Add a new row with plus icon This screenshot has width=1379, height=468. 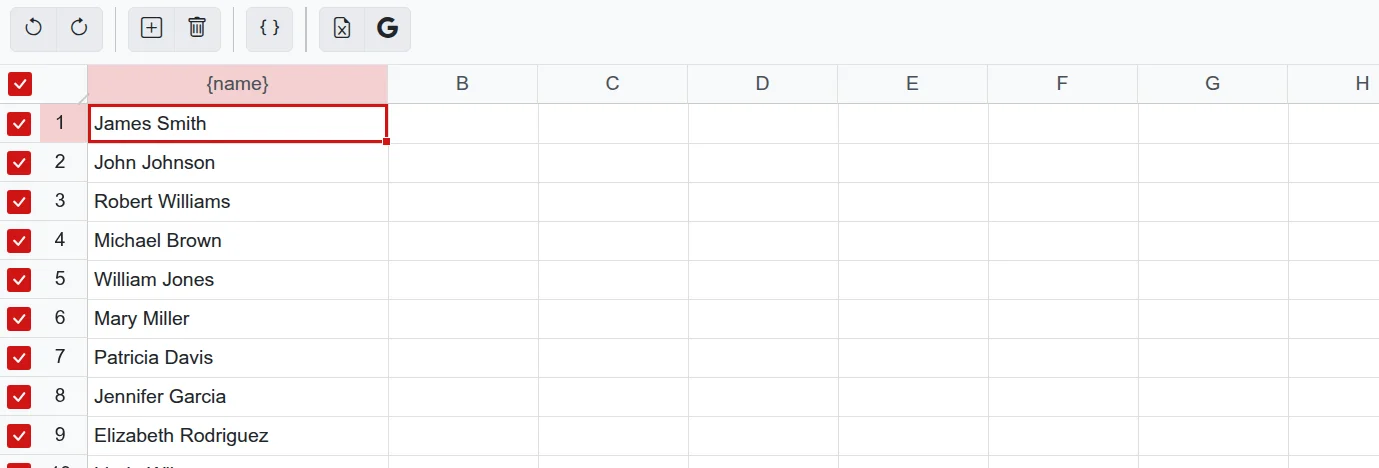pyautogui.click(x=151, y=28)
